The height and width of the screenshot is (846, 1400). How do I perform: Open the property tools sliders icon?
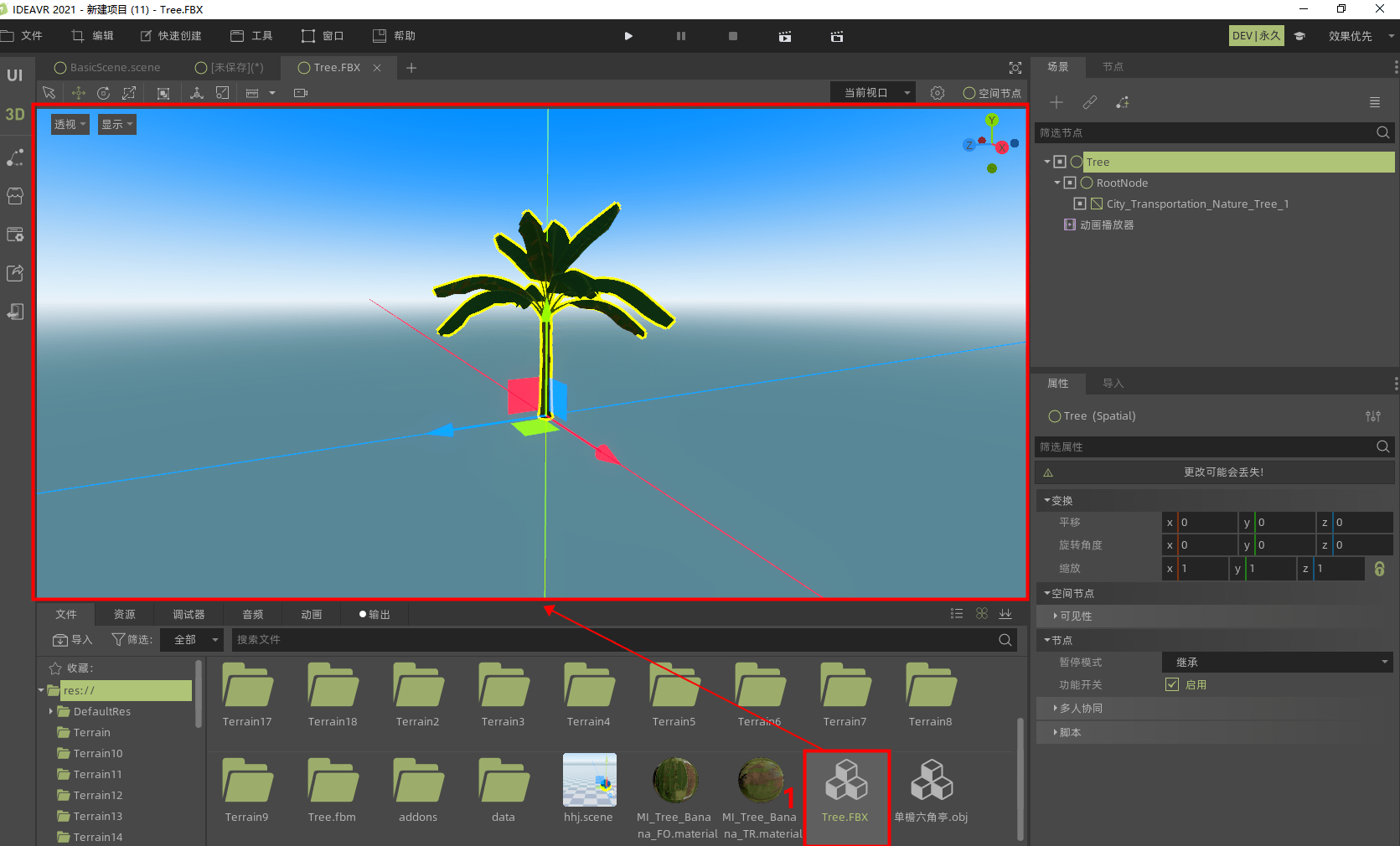point(1373,416)
